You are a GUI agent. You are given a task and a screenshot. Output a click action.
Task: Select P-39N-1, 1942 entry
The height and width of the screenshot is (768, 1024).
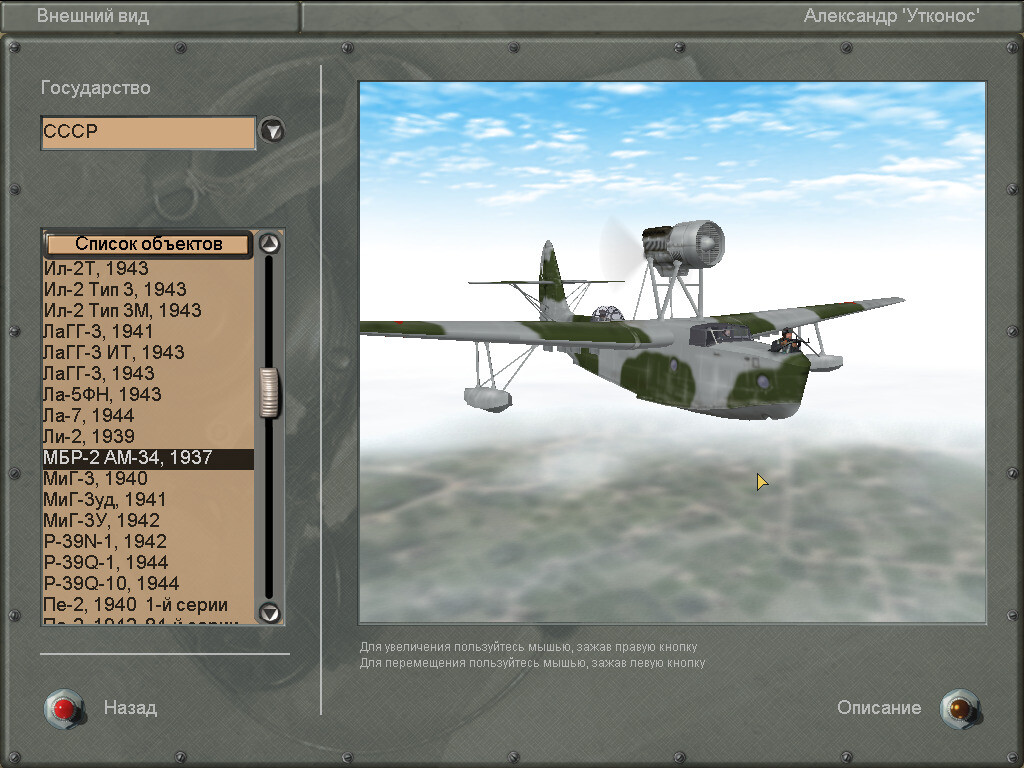(148, 541)
